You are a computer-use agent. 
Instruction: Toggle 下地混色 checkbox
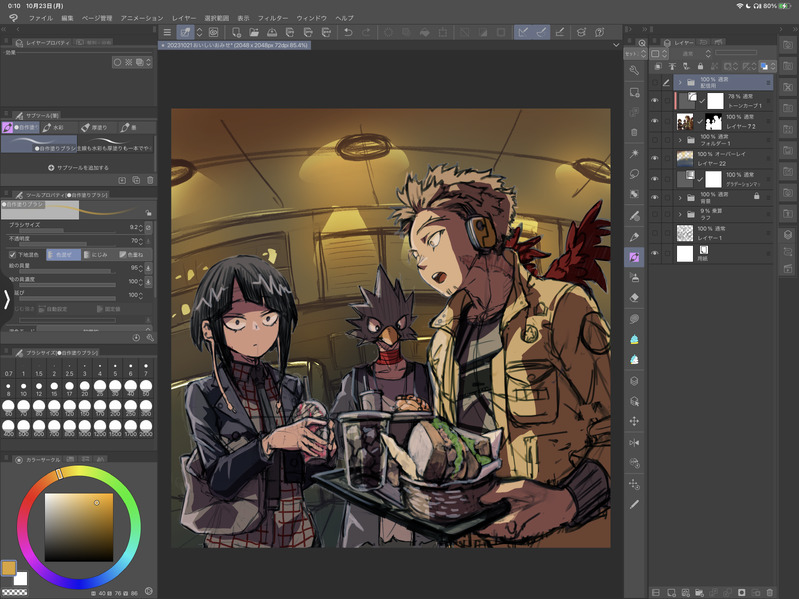click(x=12, y=255)
